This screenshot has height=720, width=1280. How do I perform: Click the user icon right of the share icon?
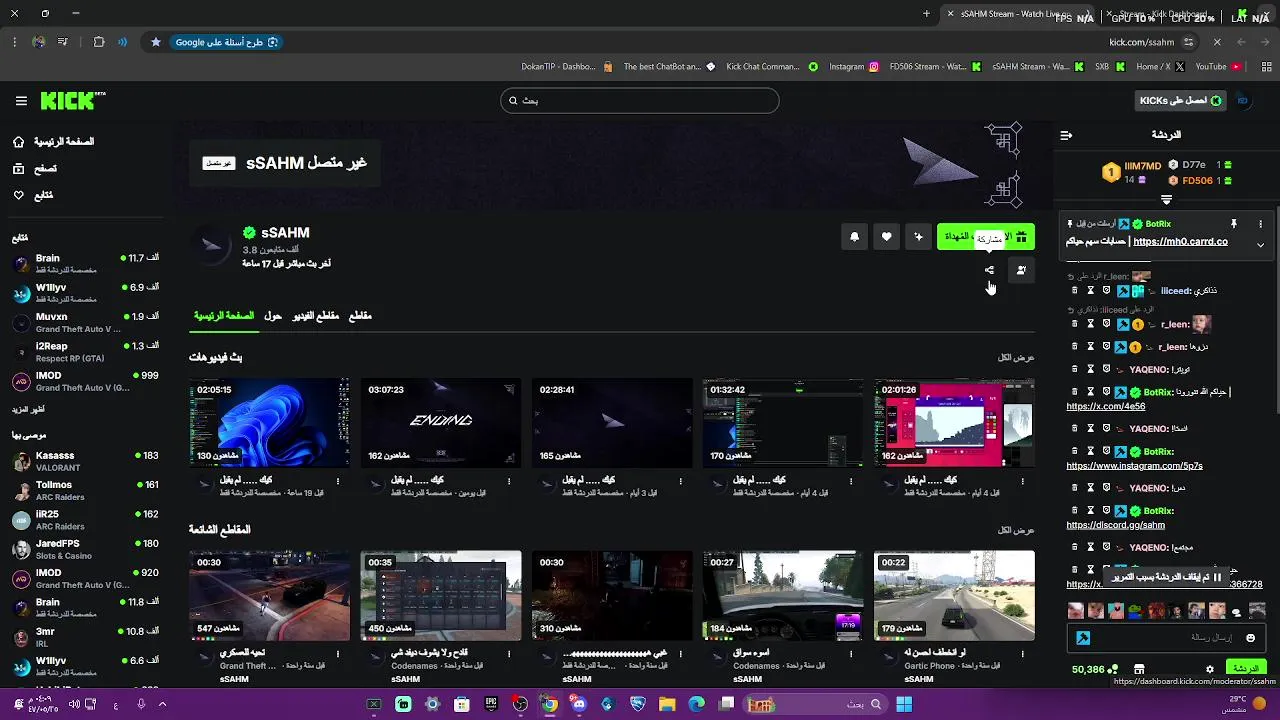coord(1021,270)
